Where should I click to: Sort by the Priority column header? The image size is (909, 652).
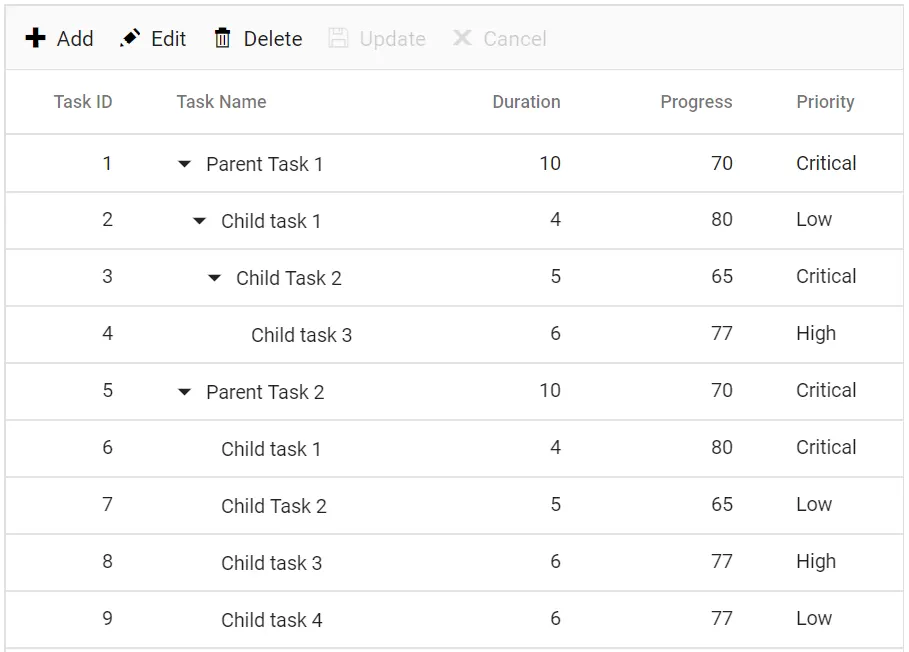pos(825,101)
